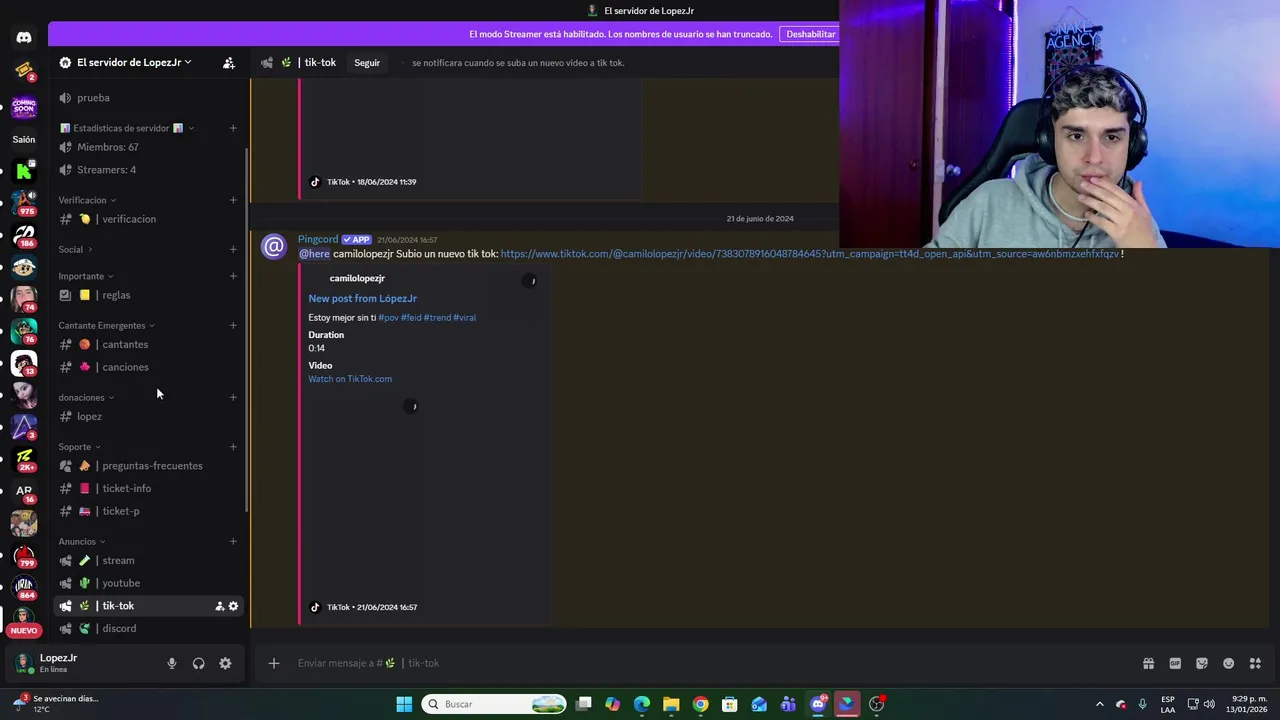
Task: Open the server with badge 975
Action: point(24,202)
